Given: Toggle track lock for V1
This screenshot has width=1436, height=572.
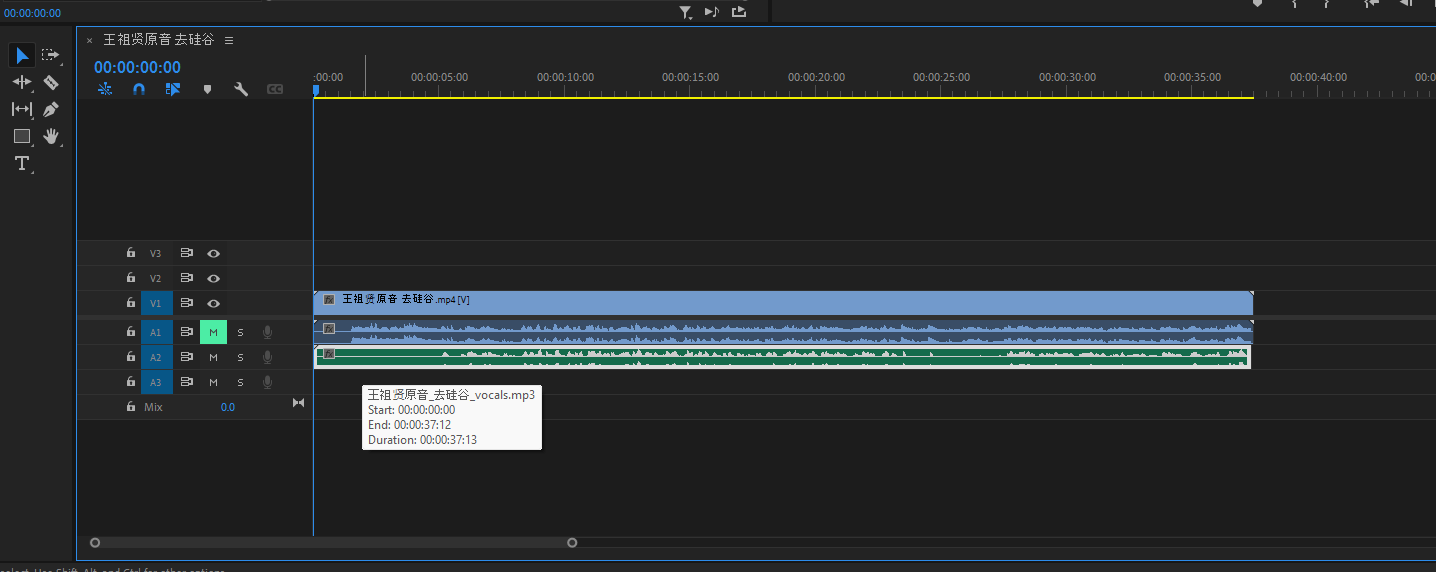Looking at the screenshot, I should pyautogui.click(x=130, y=303).
